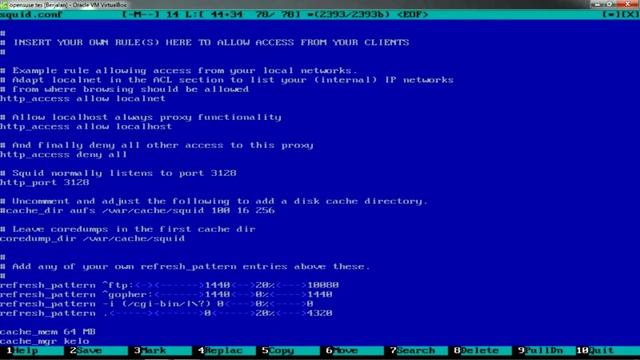Click the 'Uncomment and adjust the following' comment
640x360 pixels.
pos(214,201)
